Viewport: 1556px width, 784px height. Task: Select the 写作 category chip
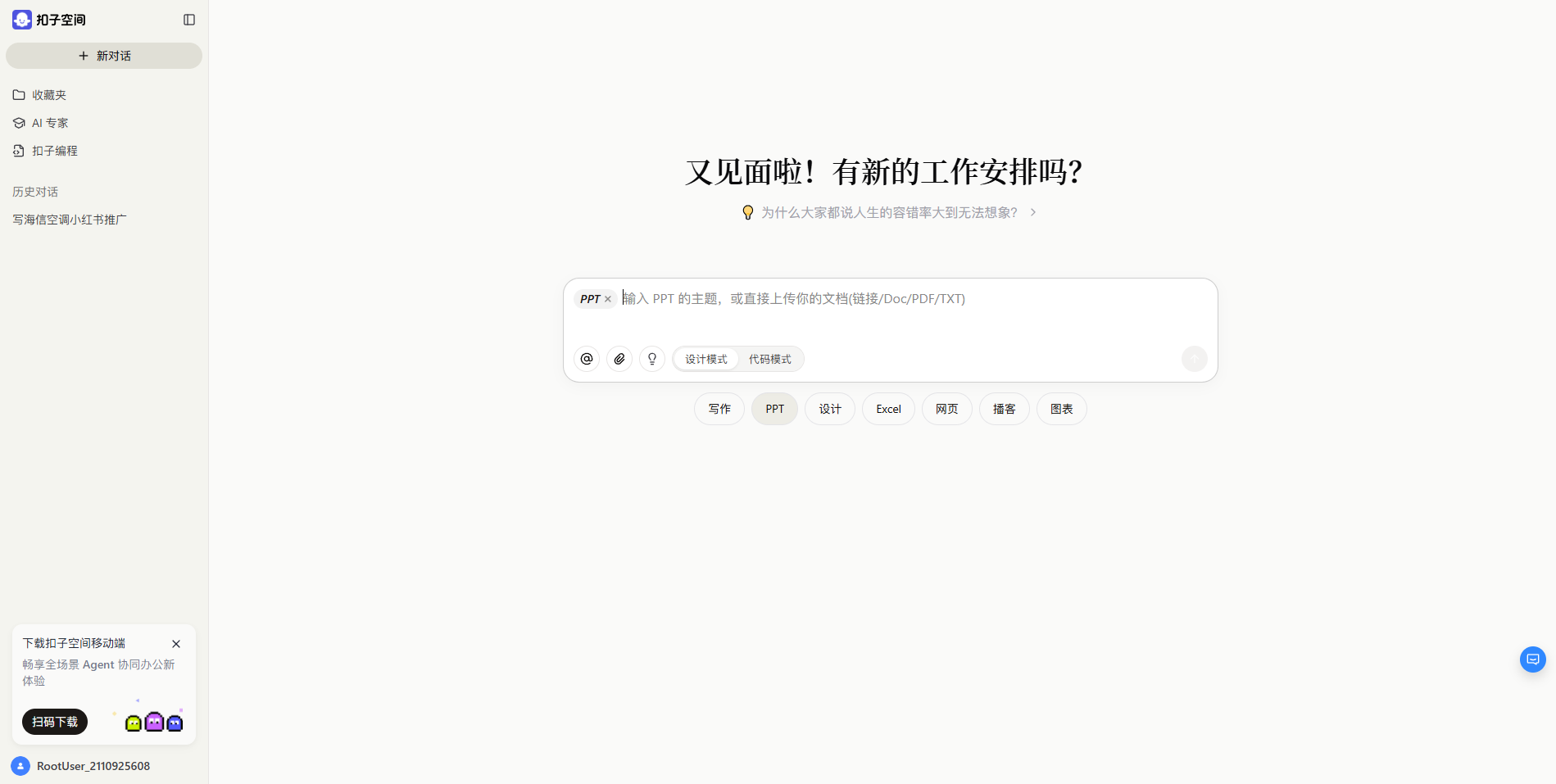719,409
